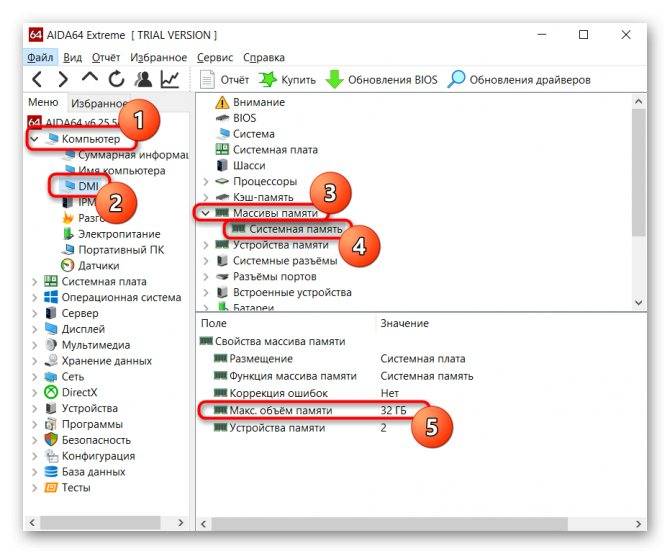Go back with the left arrow toolbar icon
This screenshot has height=554, width=670.
tap(37, 79)
